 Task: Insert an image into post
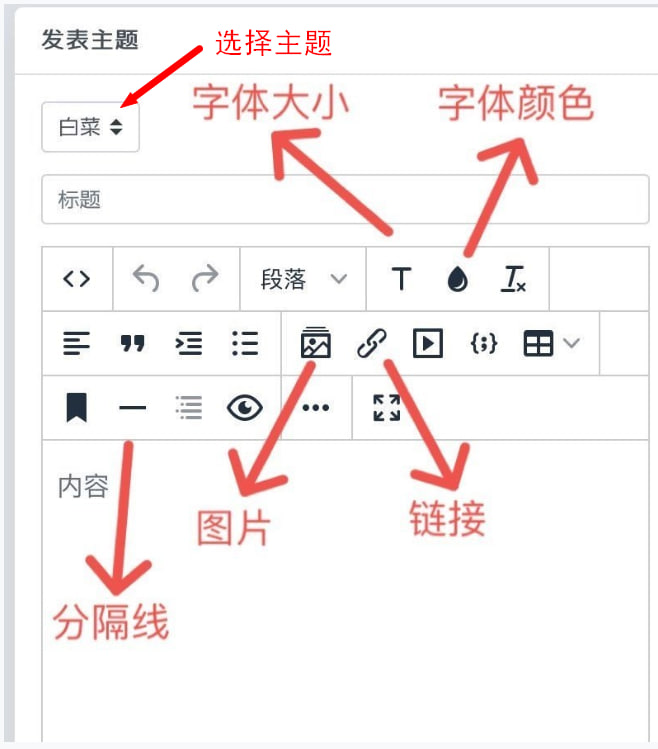315,342
